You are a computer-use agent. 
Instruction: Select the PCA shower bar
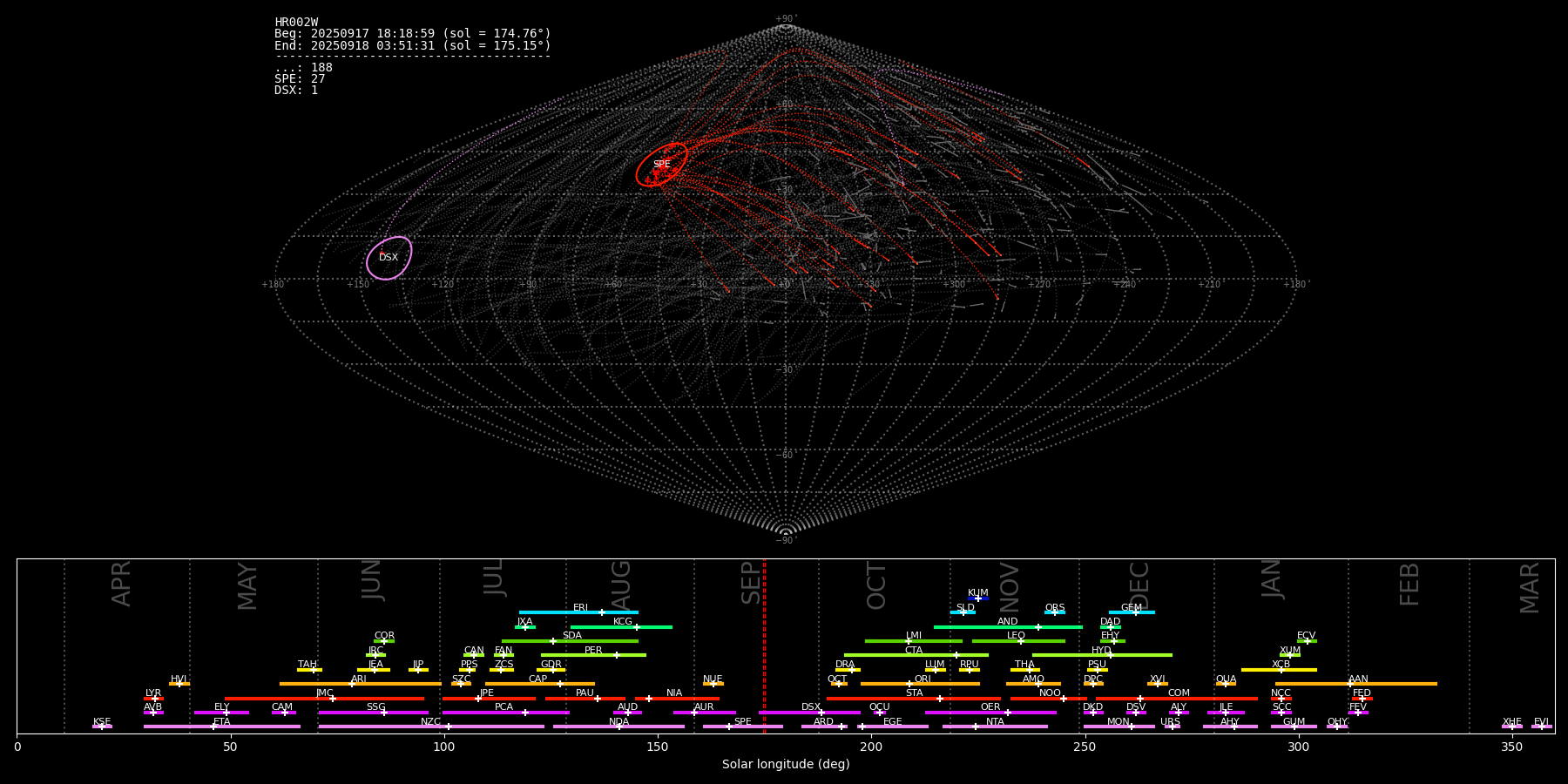(x=505, y=713)
